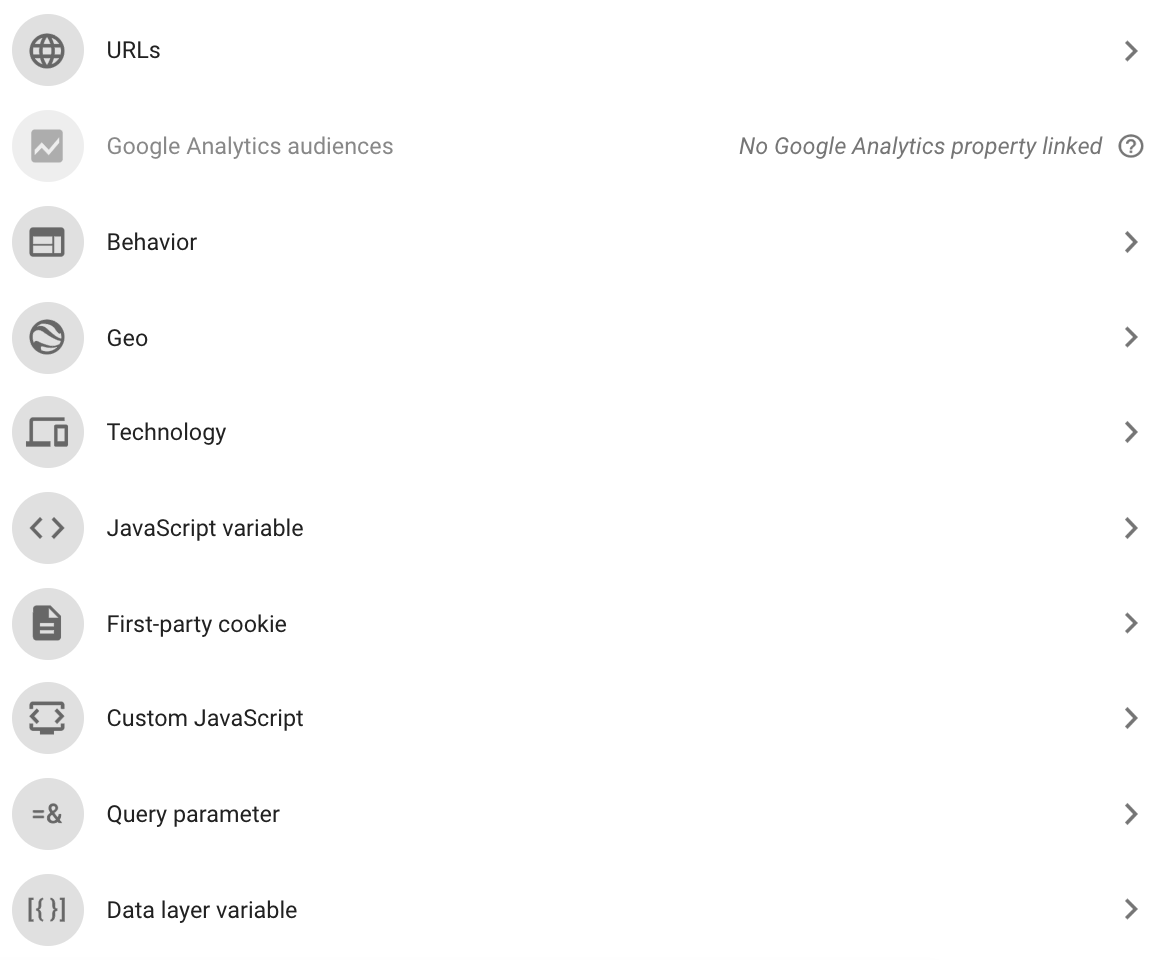Screen dimensions: 1158x960
Task: Click the First-party cookie document icon
Action: pyautogui.click(x=47, y=624)
